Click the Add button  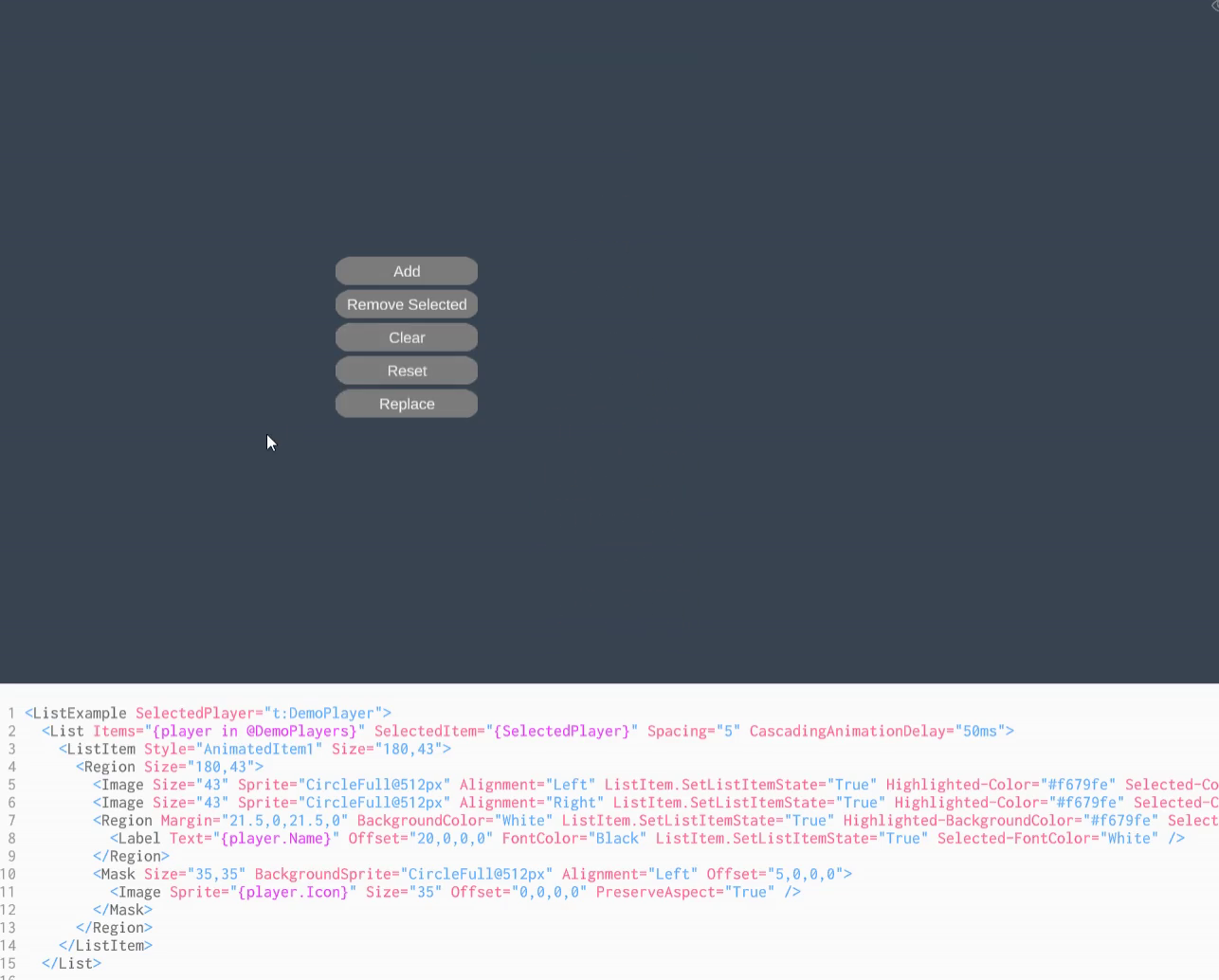coord(407,271)
